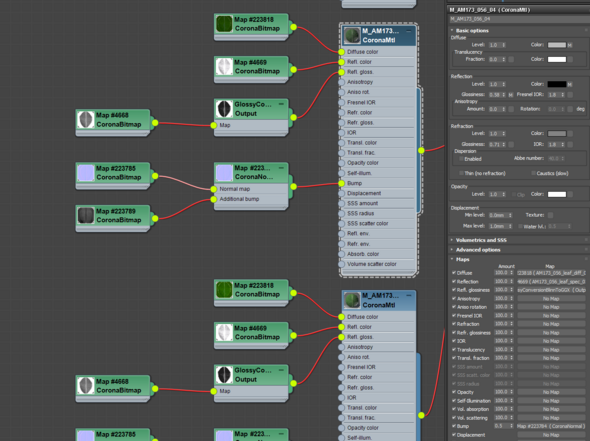The height and width of the screenshot is (441, 590).
Task: Collapse the upper Map #223 CoronaNormal node
Action: pos(281,168)
